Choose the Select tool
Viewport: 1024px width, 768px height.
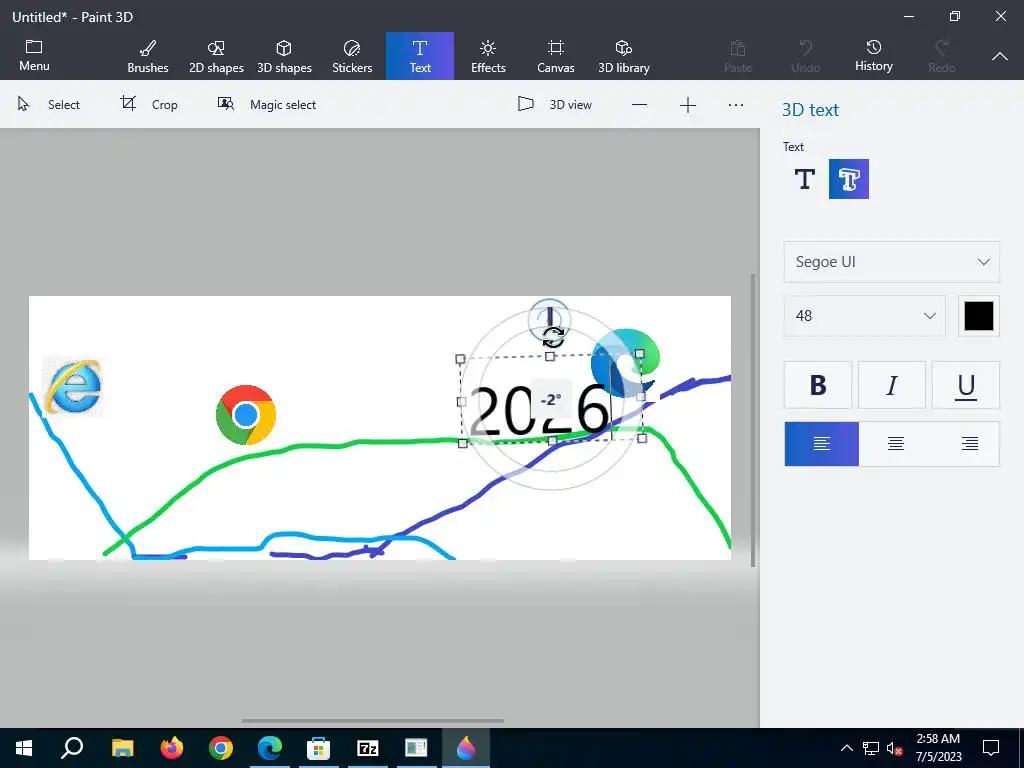(48, 104)
